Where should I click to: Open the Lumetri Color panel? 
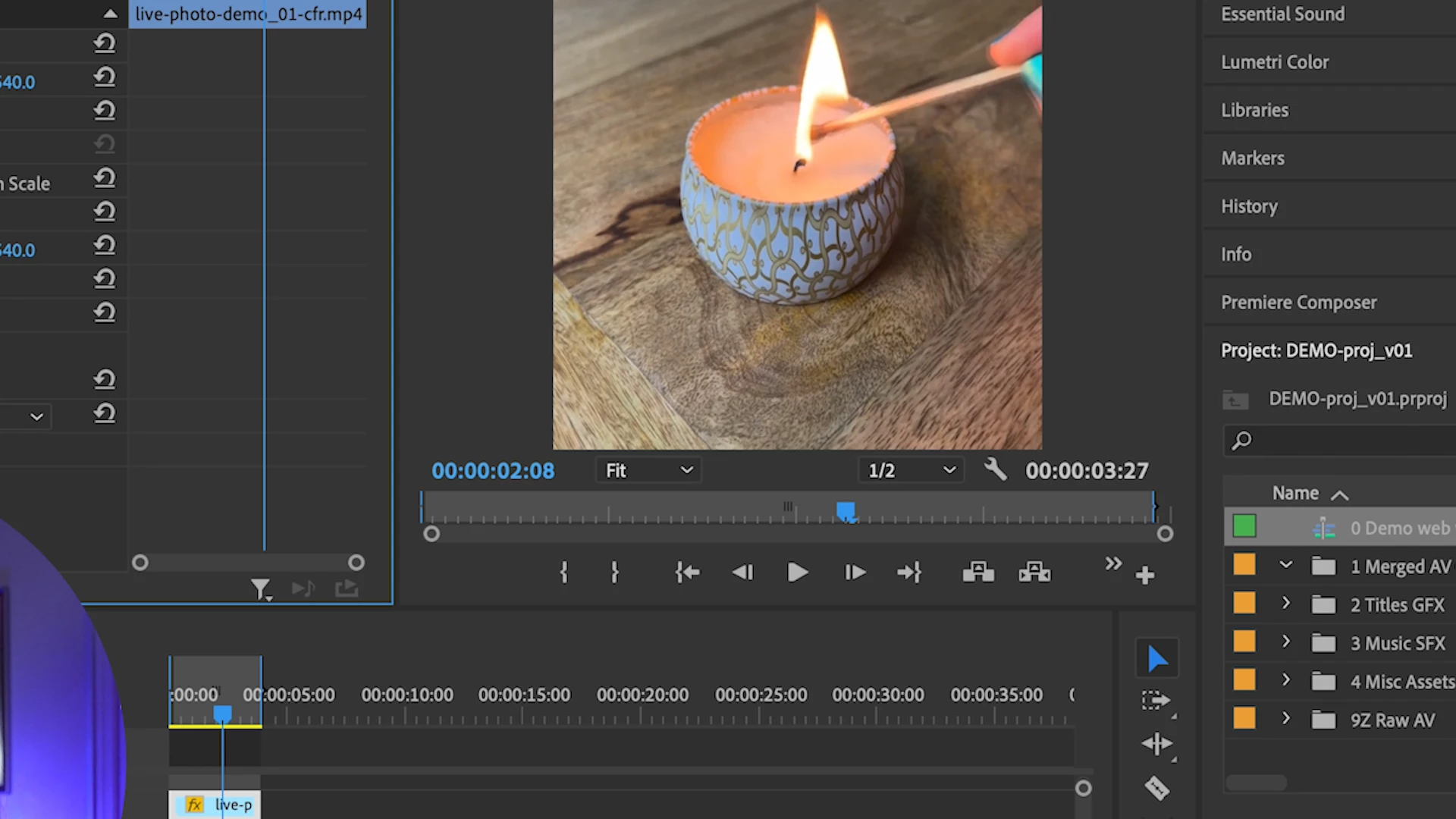[x=1275, y=62]
